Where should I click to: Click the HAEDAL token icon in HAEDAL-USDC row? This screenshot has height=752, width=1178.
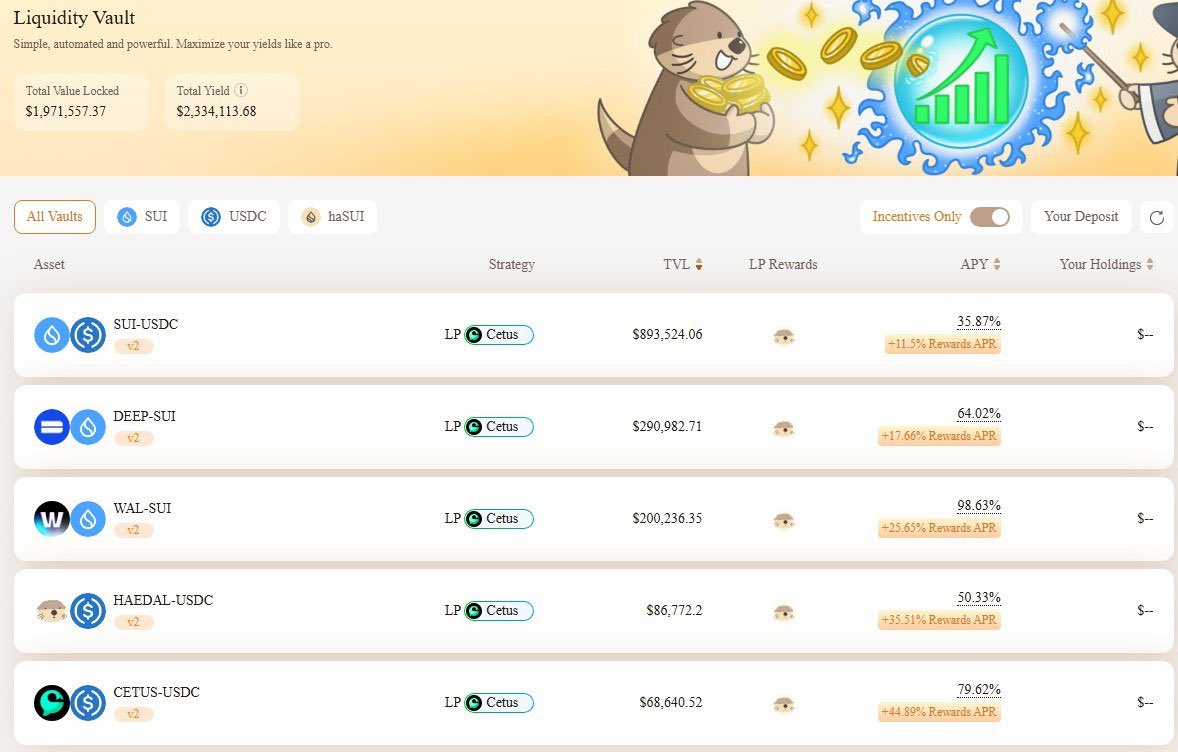tap(51, 611)
